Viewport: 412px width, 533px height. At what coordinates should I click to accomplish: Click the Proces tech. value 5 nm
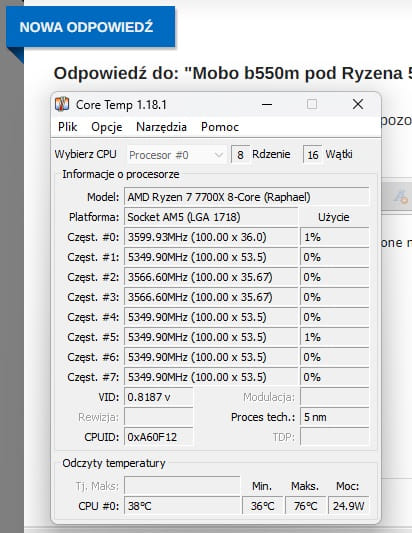click(334, 417)
